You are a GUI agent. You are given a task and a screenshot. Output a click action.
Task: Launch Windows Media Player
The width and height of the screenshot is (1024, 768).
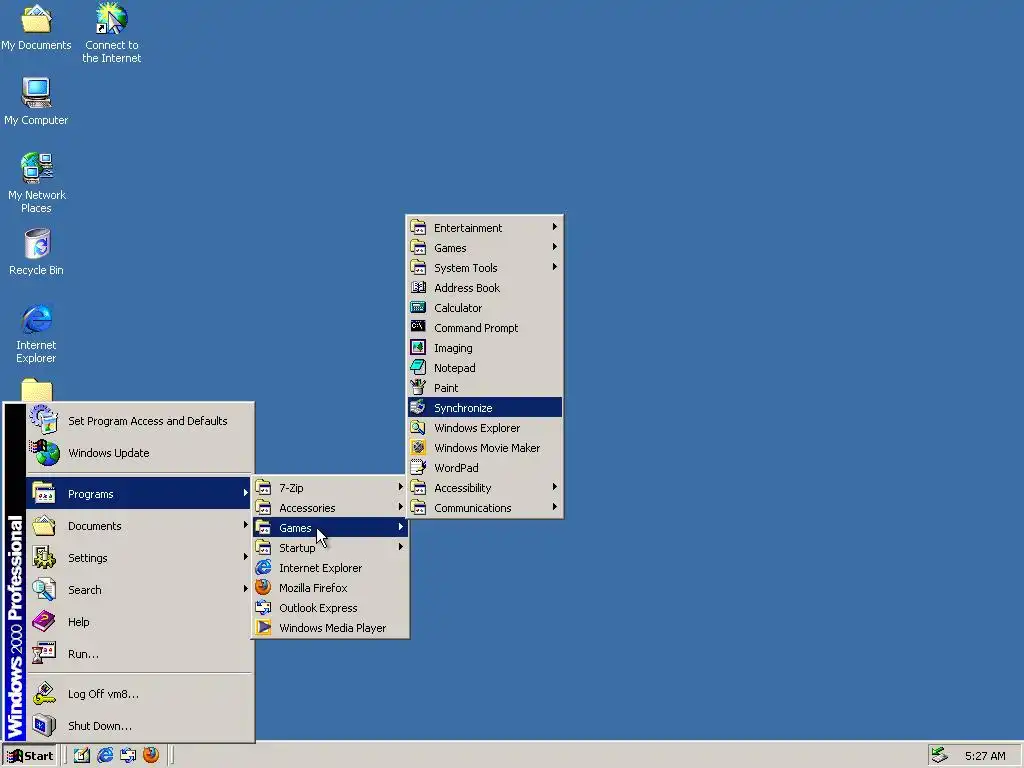coord(330,628)
